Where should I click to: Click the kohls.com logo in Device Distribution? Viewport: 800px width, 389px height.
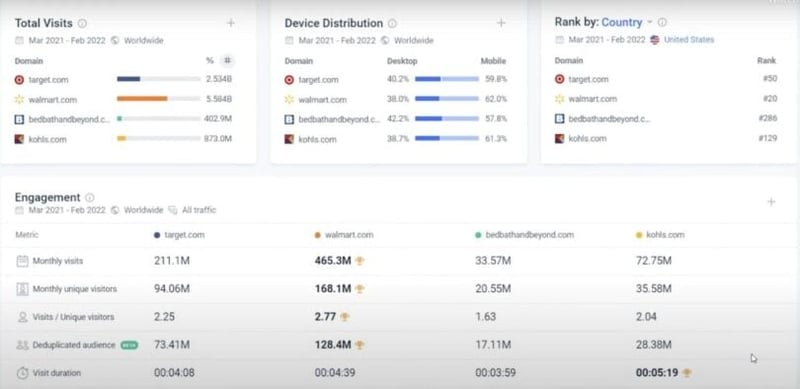[x=289, y=139]
